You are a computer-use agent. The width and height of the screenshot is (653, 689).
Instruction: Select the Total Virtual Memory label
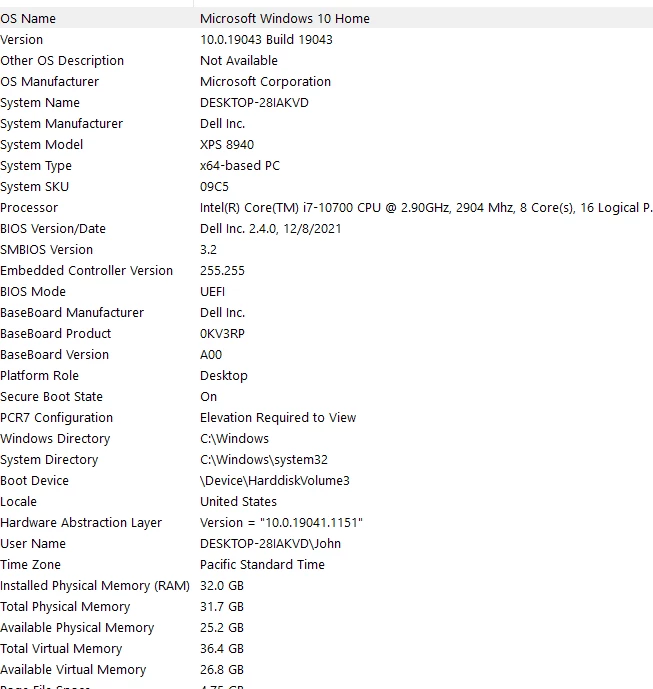(61, 649)
